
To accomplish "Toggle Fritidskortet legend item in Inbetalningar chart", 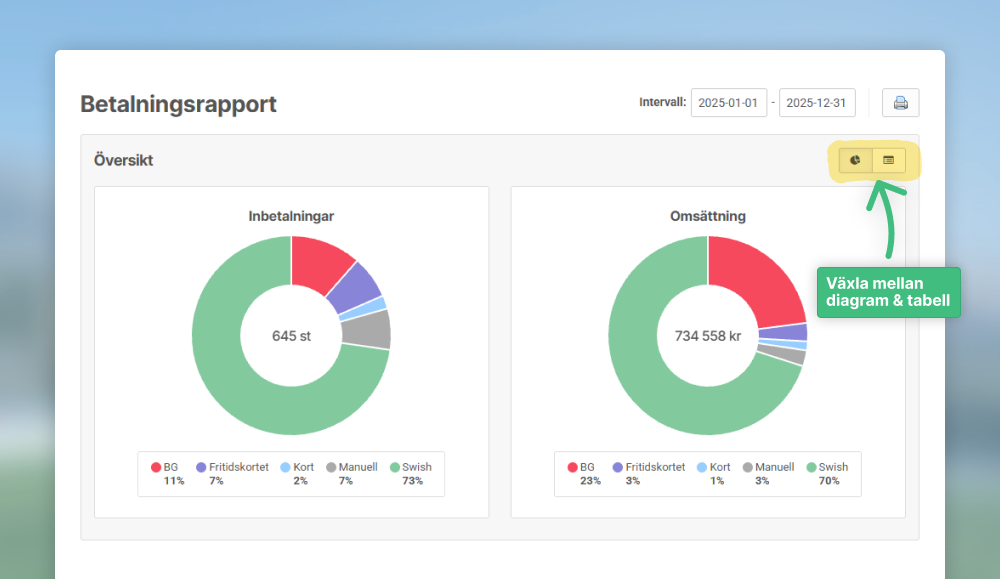I will click(x=231, y=467).
